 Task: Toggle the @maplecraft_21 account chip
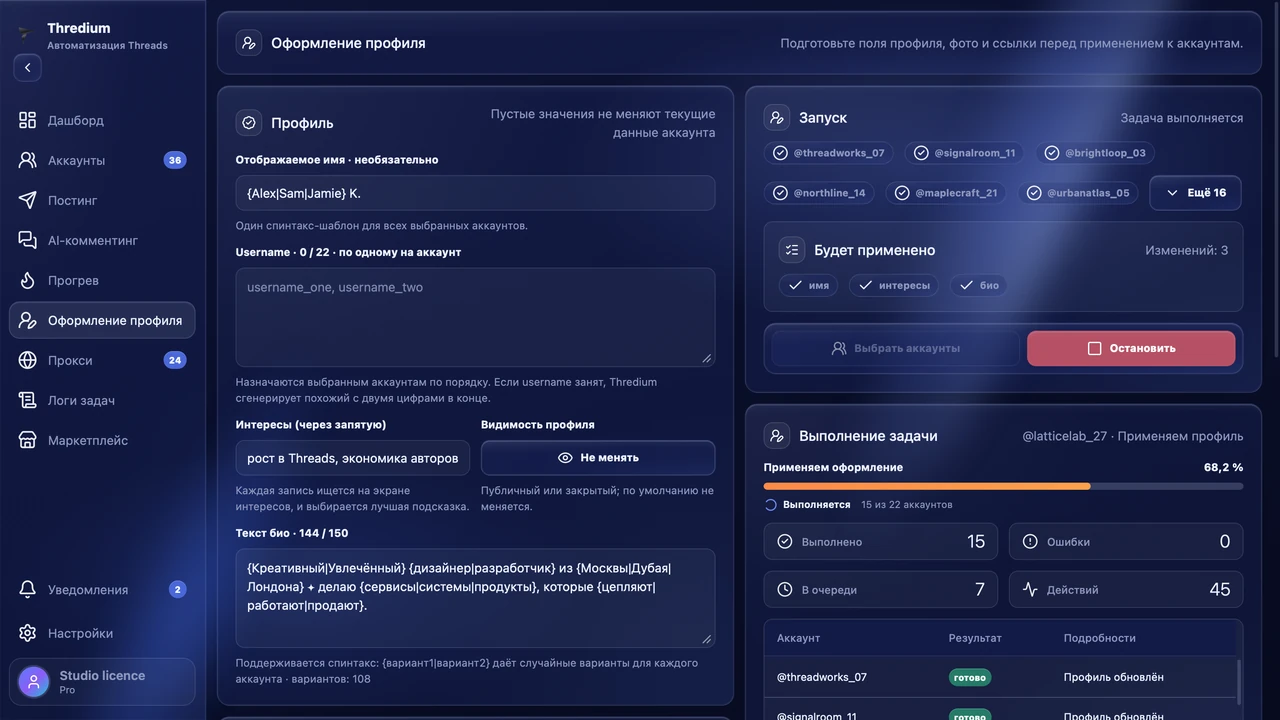point(946,193)
